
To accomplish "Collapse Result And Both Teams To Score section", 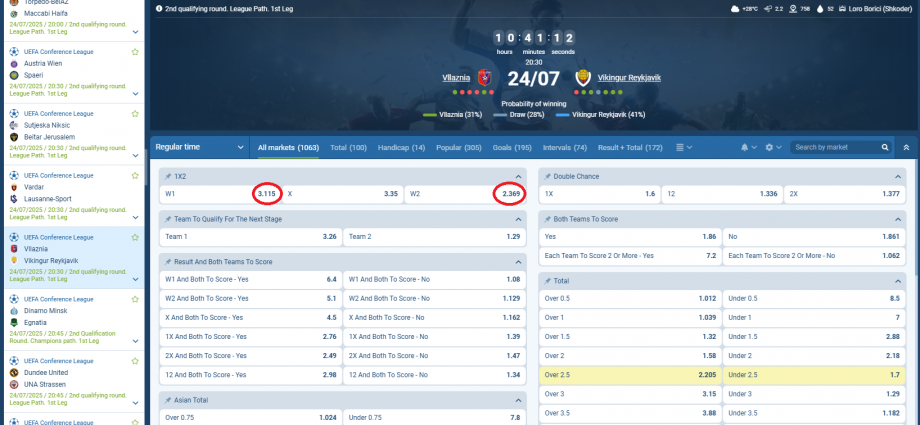I will pos(518,262).
